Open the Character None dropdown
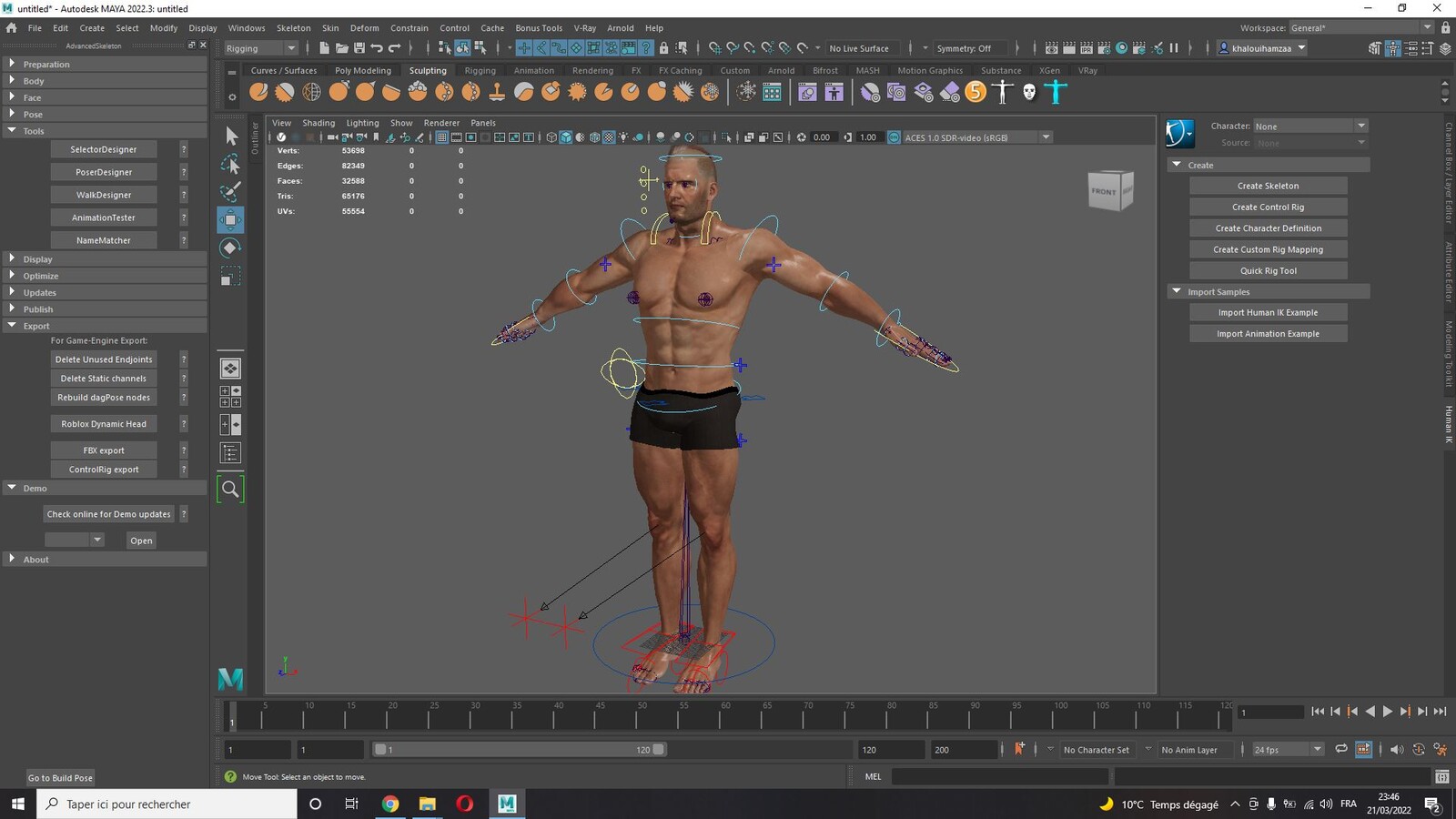Screen dimensions: 1456x819 [1310, 126]
